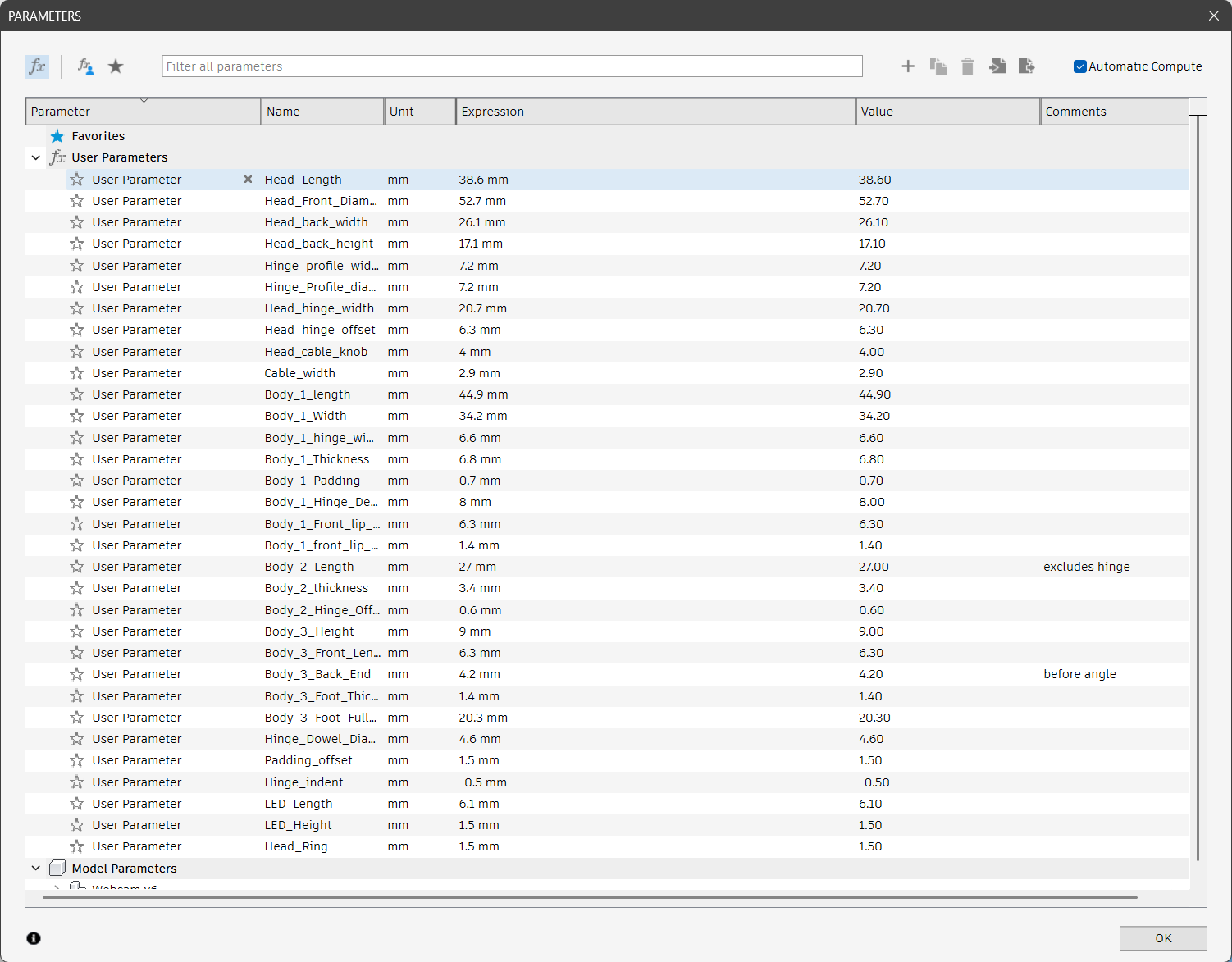Click the Value column header
Screen dimensions: 1232x962
947,112
